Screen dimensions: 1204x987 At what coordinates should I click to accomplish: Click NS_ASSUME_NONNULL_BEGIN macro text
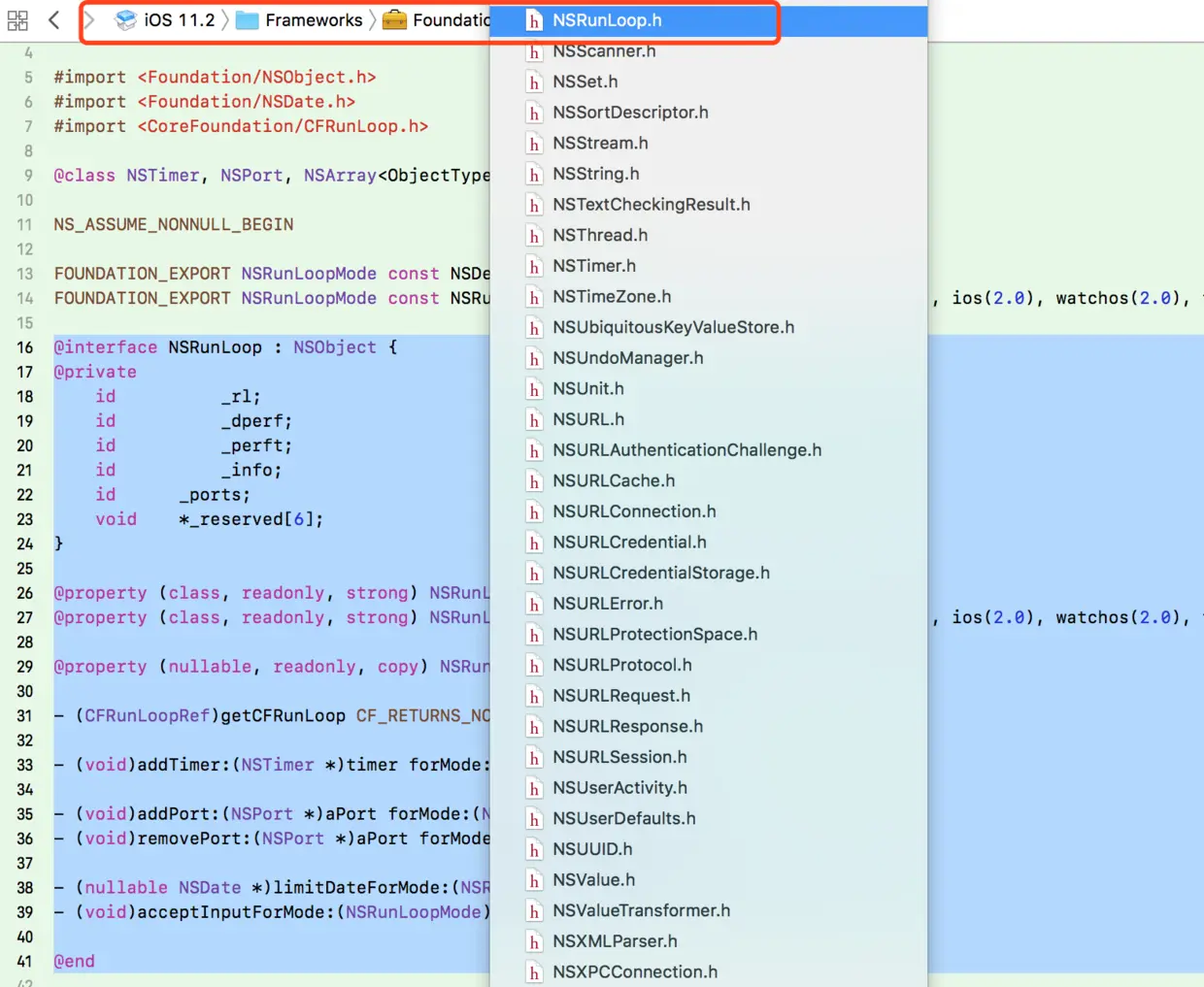(x=174, y=225)
